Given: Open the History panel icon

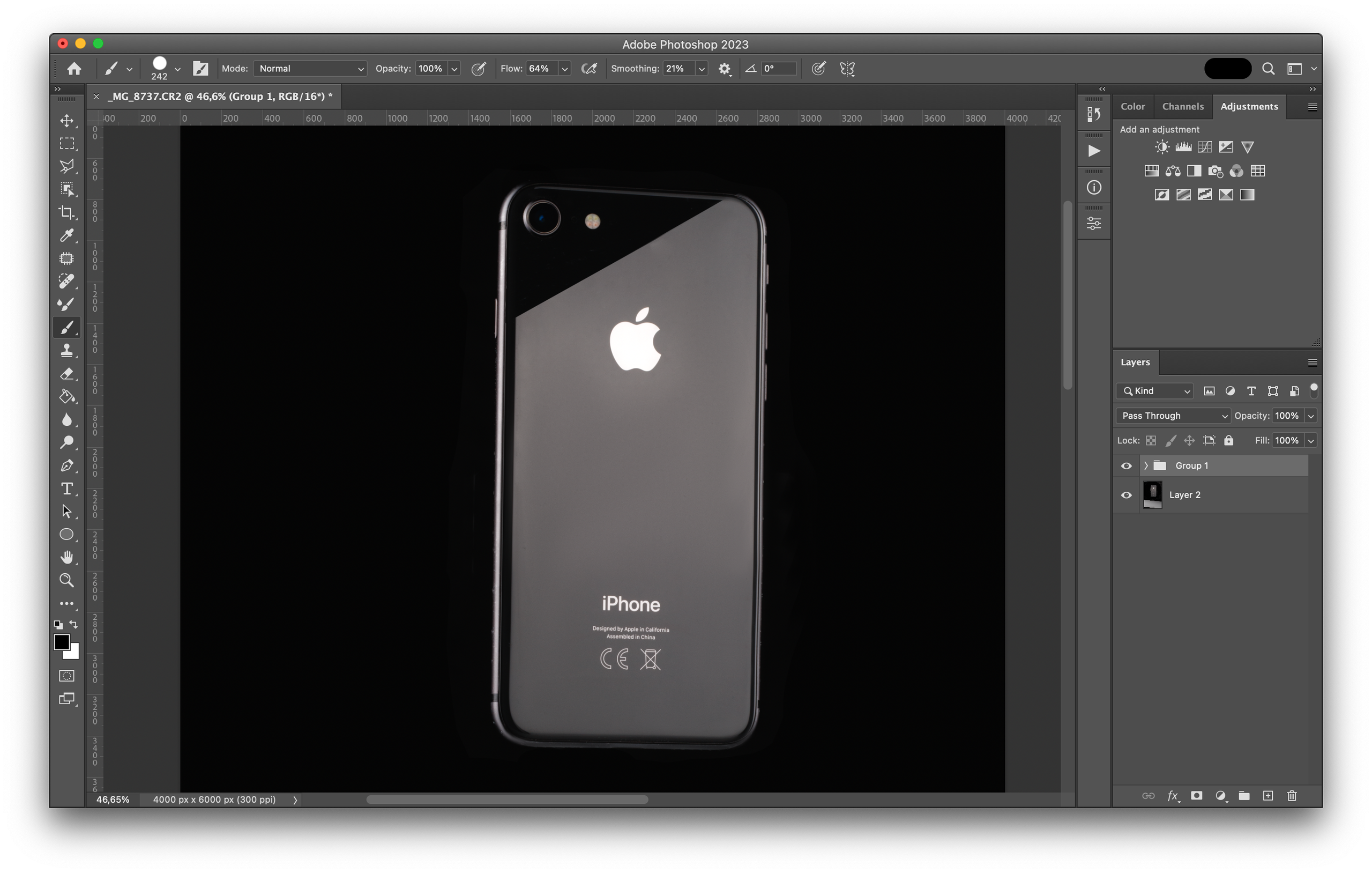Looking at the screenshot, I should pos(1093,115).
